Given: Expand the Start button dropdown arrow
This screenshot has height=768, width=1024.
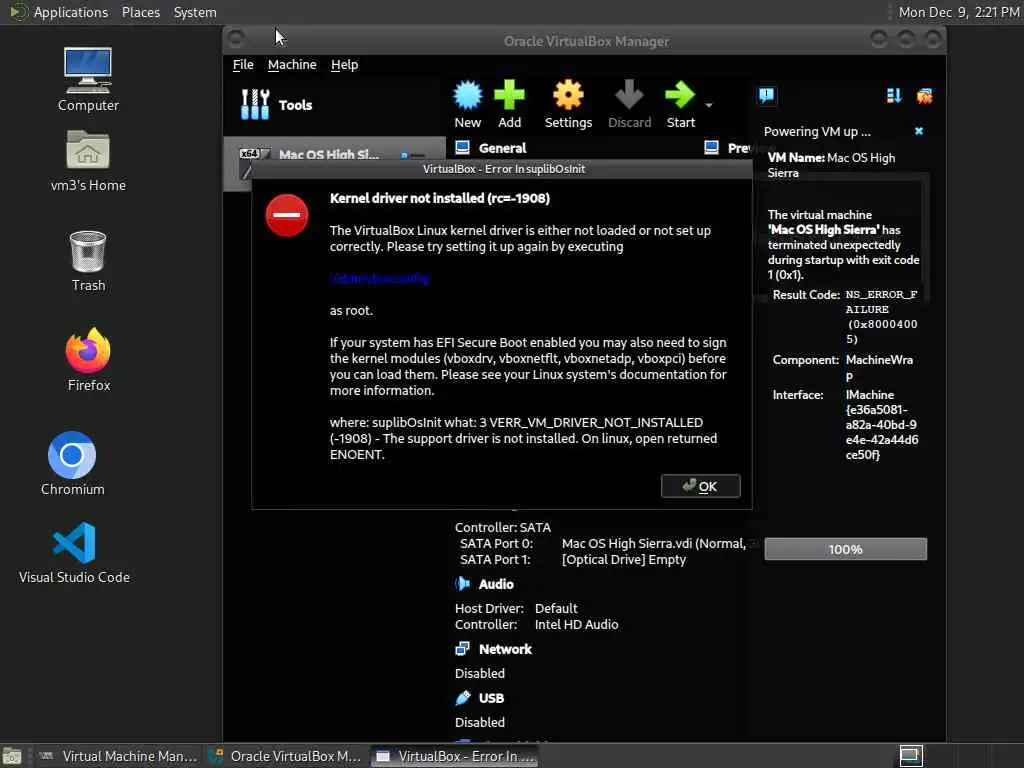Looking at the screenshot, I should 709,105.
